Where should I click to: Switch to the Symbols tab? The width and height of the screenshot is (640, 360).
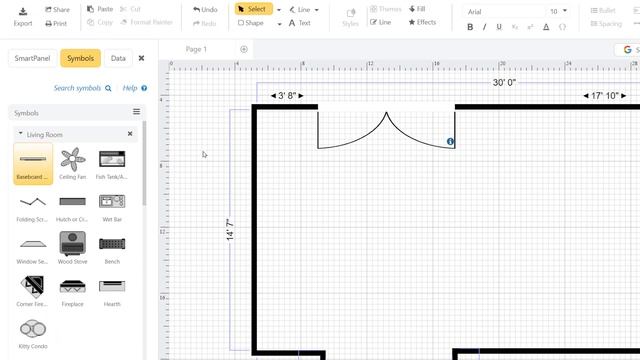[x=80, y=58]
